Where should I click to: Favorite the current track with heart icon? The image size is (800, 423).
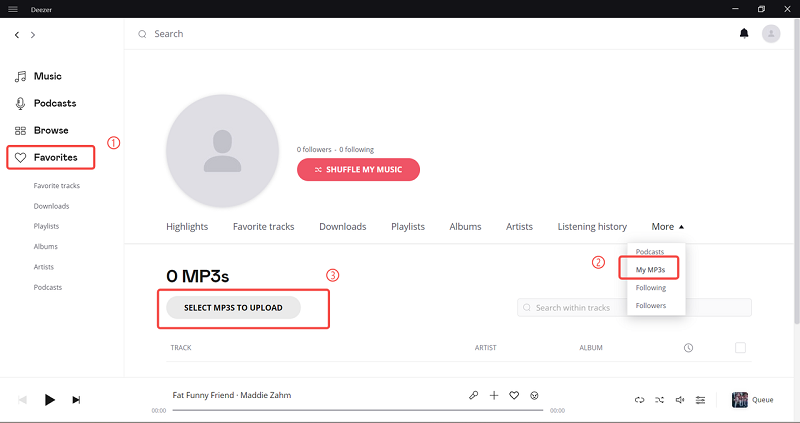(x=514, y=396)
